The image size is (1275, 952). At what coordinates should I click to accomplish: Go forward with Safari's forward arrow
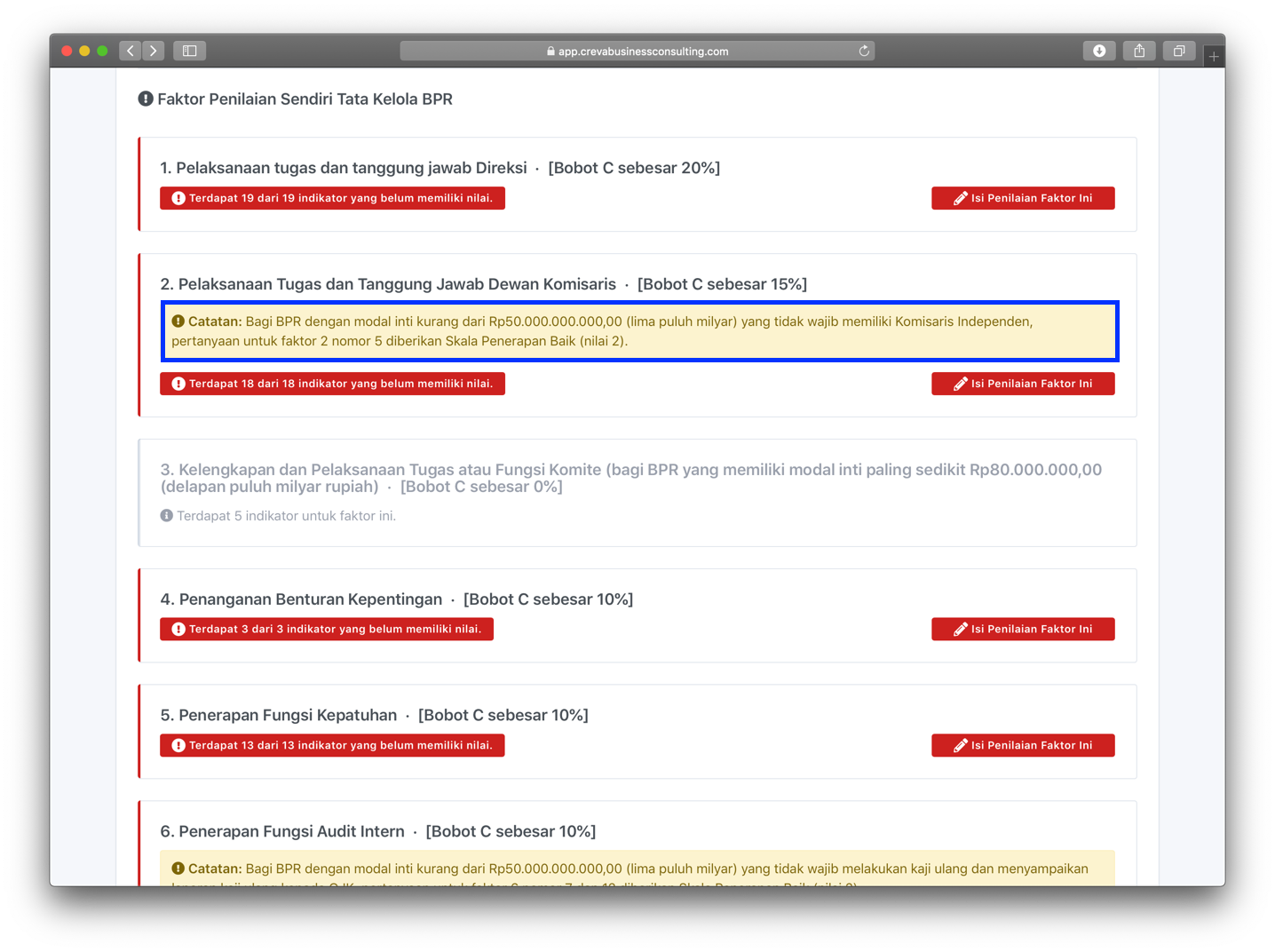coord(154,51)
